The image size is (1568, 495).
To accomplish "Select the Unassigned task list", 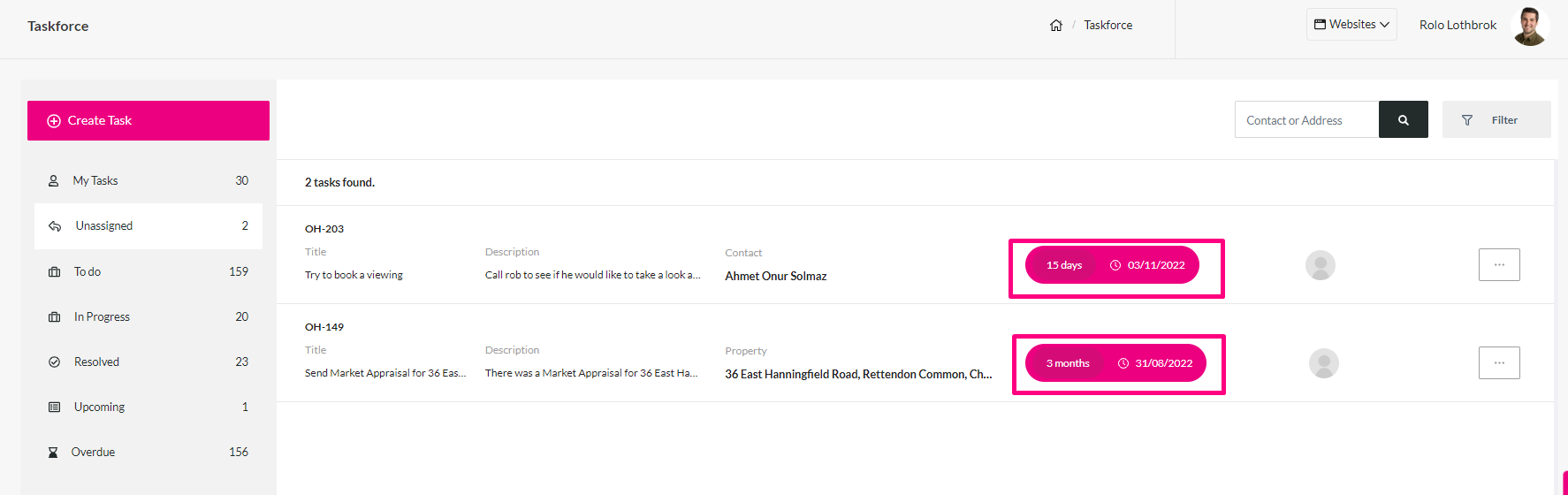I will tap(148, 225).
